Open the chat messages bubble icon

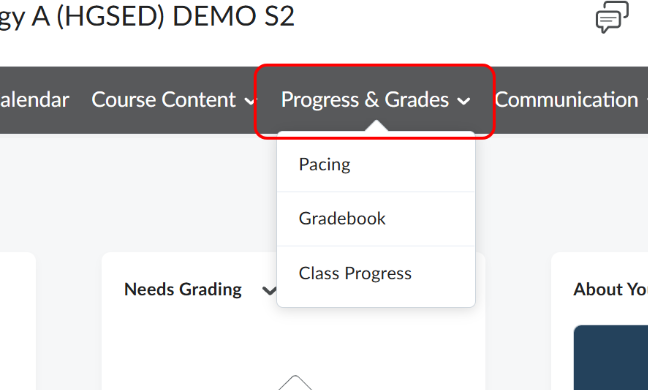[612, 17]
